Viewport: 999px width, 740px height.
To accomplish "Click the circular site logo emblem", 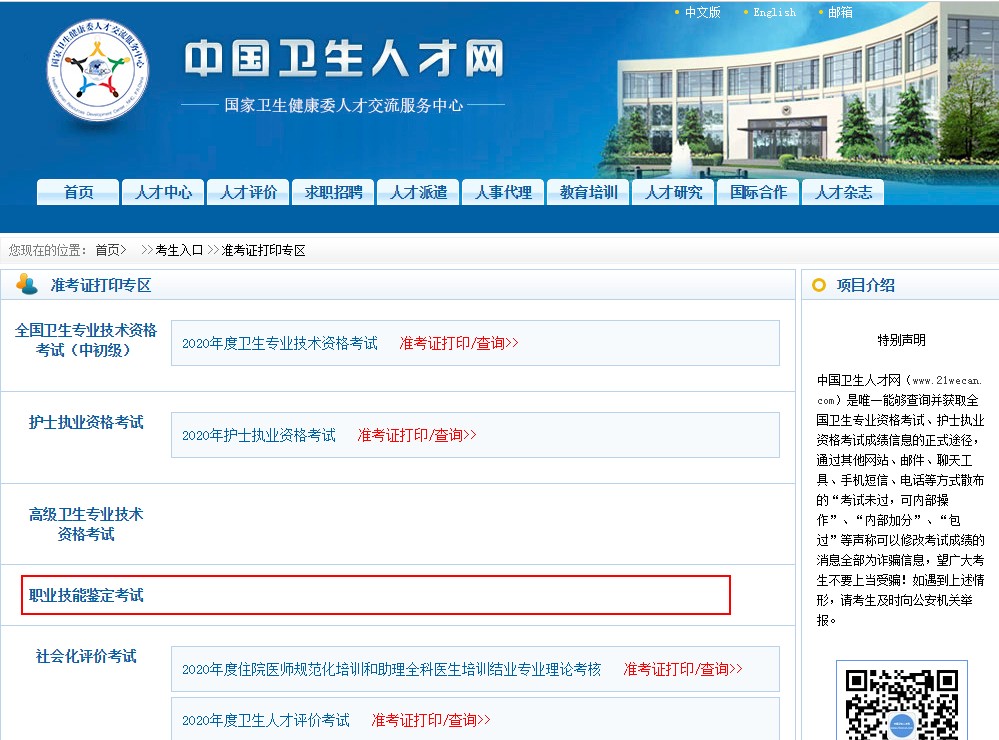I will click(x=97, y=72).
